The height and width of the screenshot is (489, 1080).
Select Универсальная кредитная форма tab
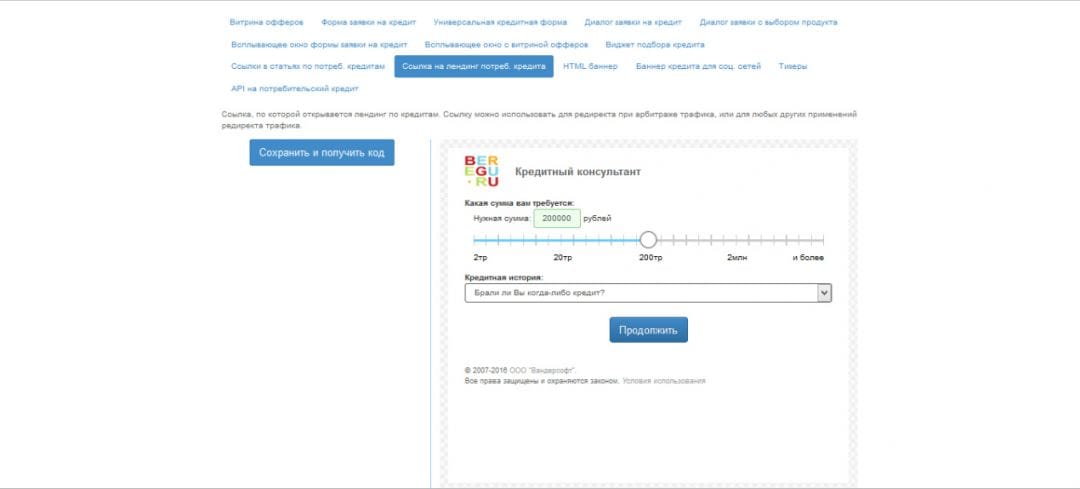click(x=500, y=22)
